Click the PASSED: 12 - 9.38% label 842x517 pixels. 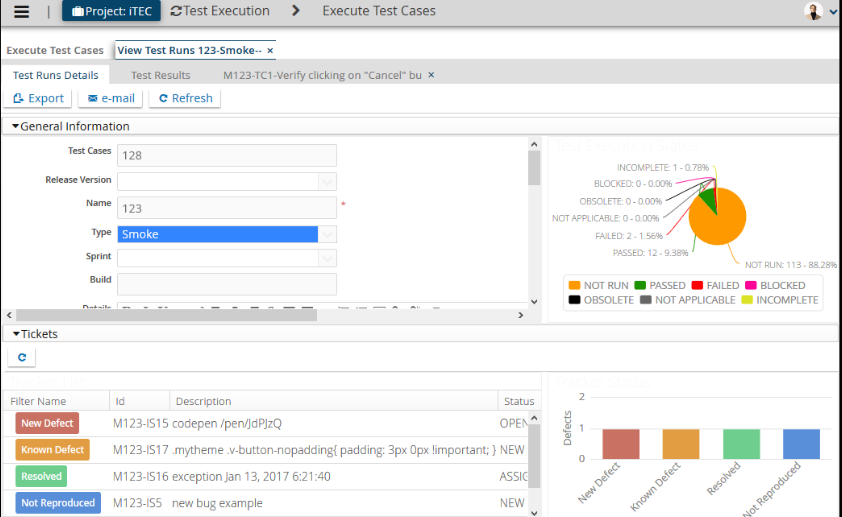coord(650,253)
